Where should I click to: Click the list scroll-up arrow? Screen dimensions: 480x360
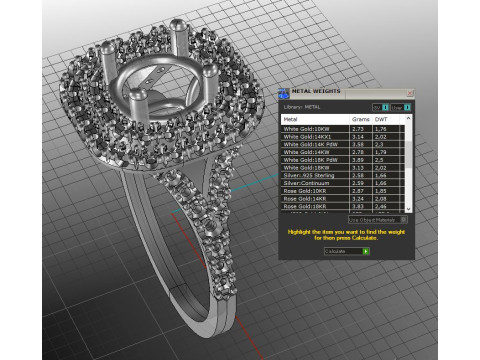click(x=408, y=118)
